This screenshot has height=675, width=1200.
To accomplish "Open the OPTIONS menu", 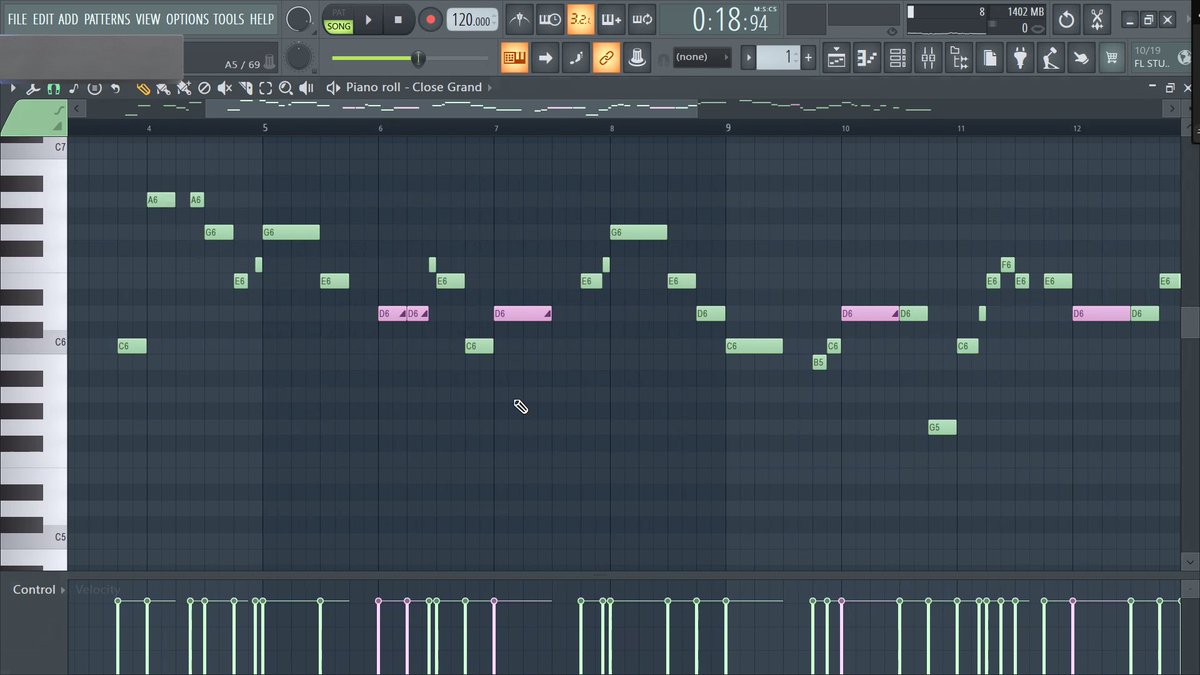I will (x=187, y=19).
